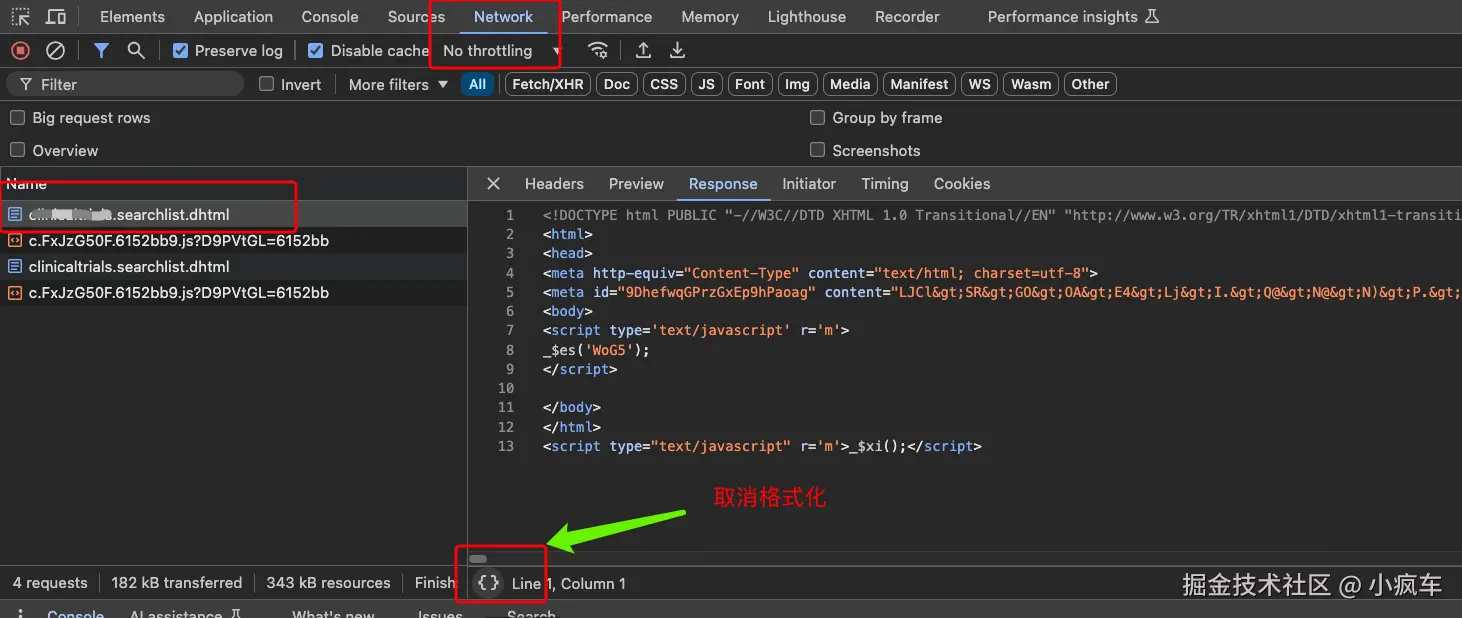The image size is (1462, 618).
Task: Show the Response tab of request
Action: (723, 184)
